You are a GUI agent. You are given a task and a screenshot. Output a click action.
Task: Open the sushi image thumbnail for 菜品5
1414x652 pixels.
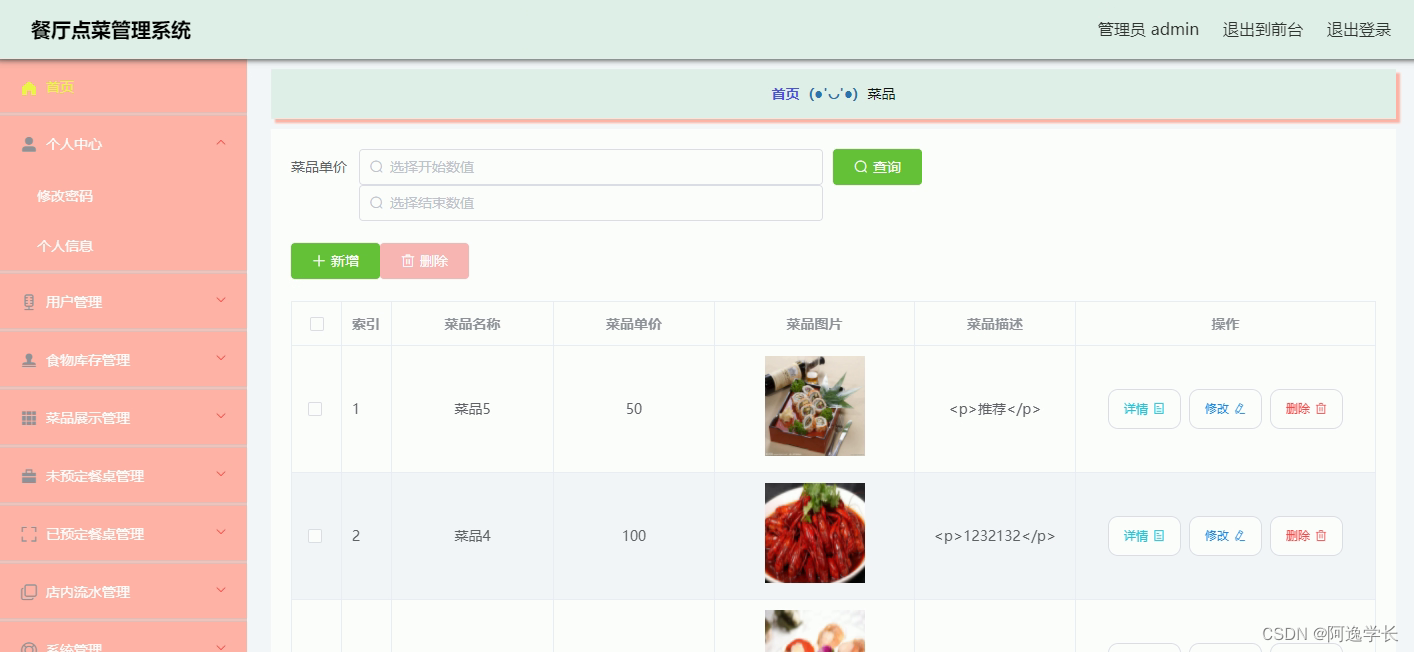pyautogui.click(x=815, y=406)
